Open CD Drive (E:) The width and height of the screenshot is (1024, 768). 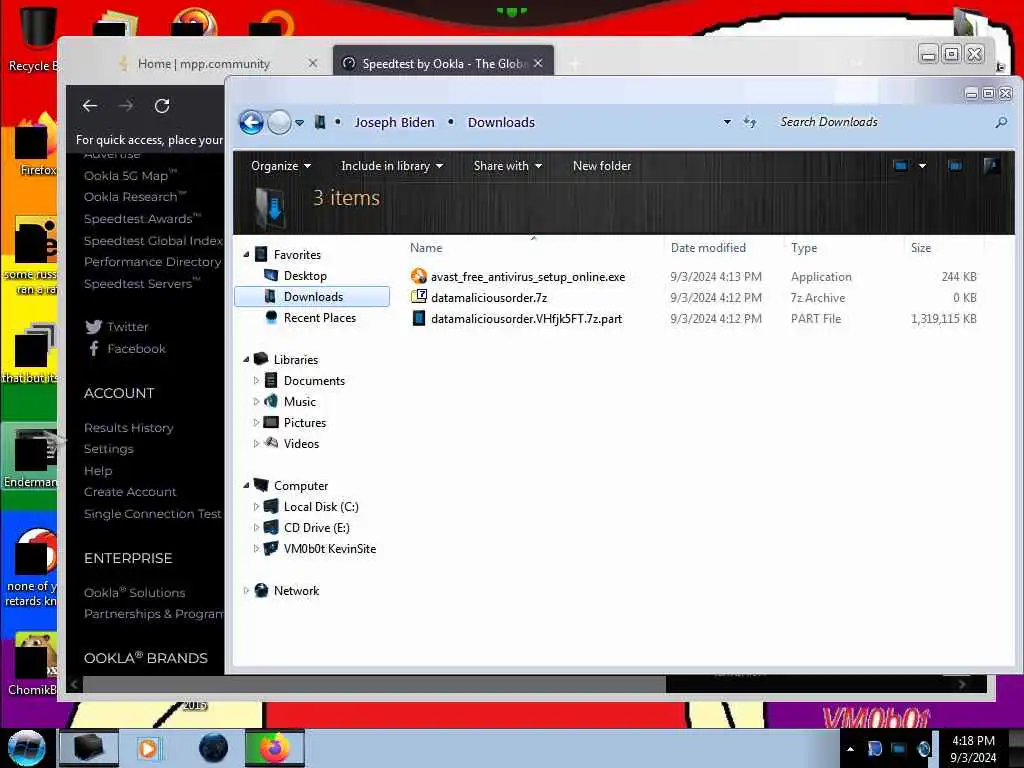(x=317, y=528)
